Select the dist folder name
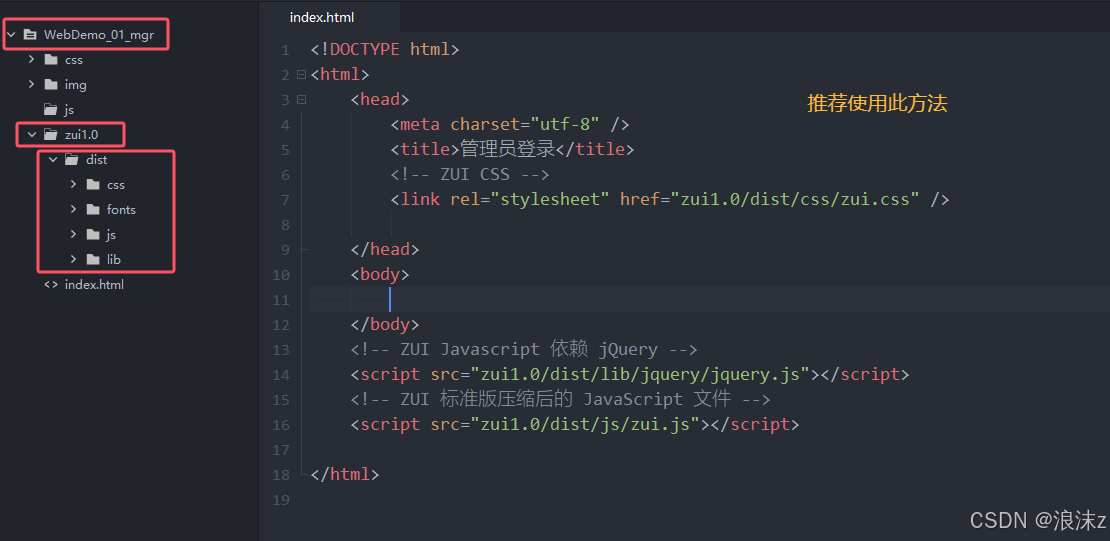1110x541 pixels. [96, 159]
